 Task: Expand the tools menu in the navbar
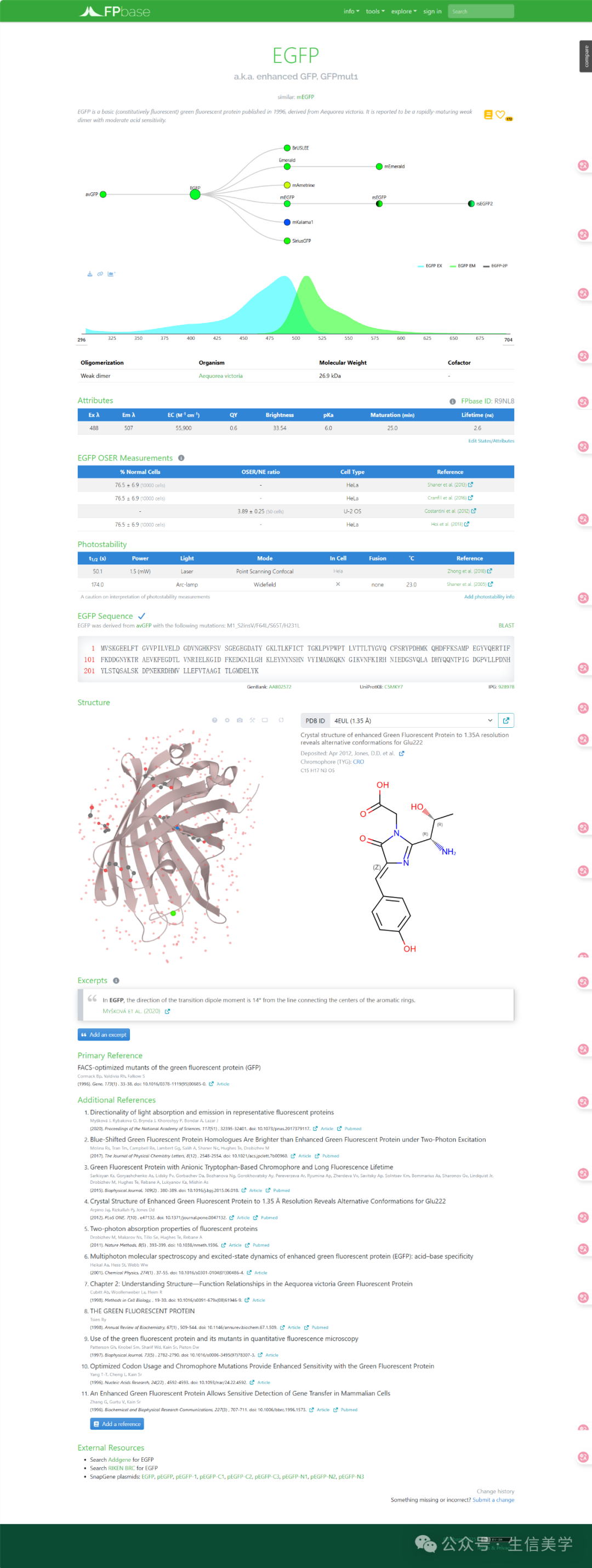[375, 12]
